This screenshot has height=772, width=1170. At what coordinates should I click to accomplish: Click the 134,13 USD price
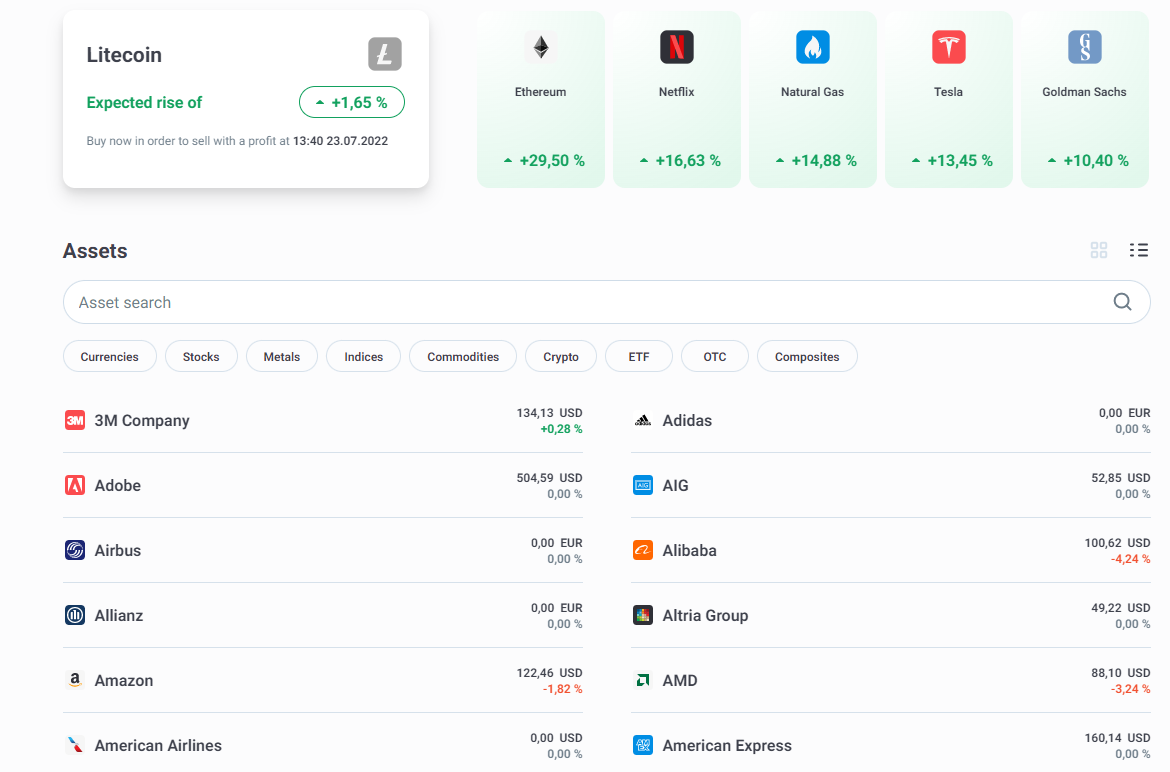549,412
